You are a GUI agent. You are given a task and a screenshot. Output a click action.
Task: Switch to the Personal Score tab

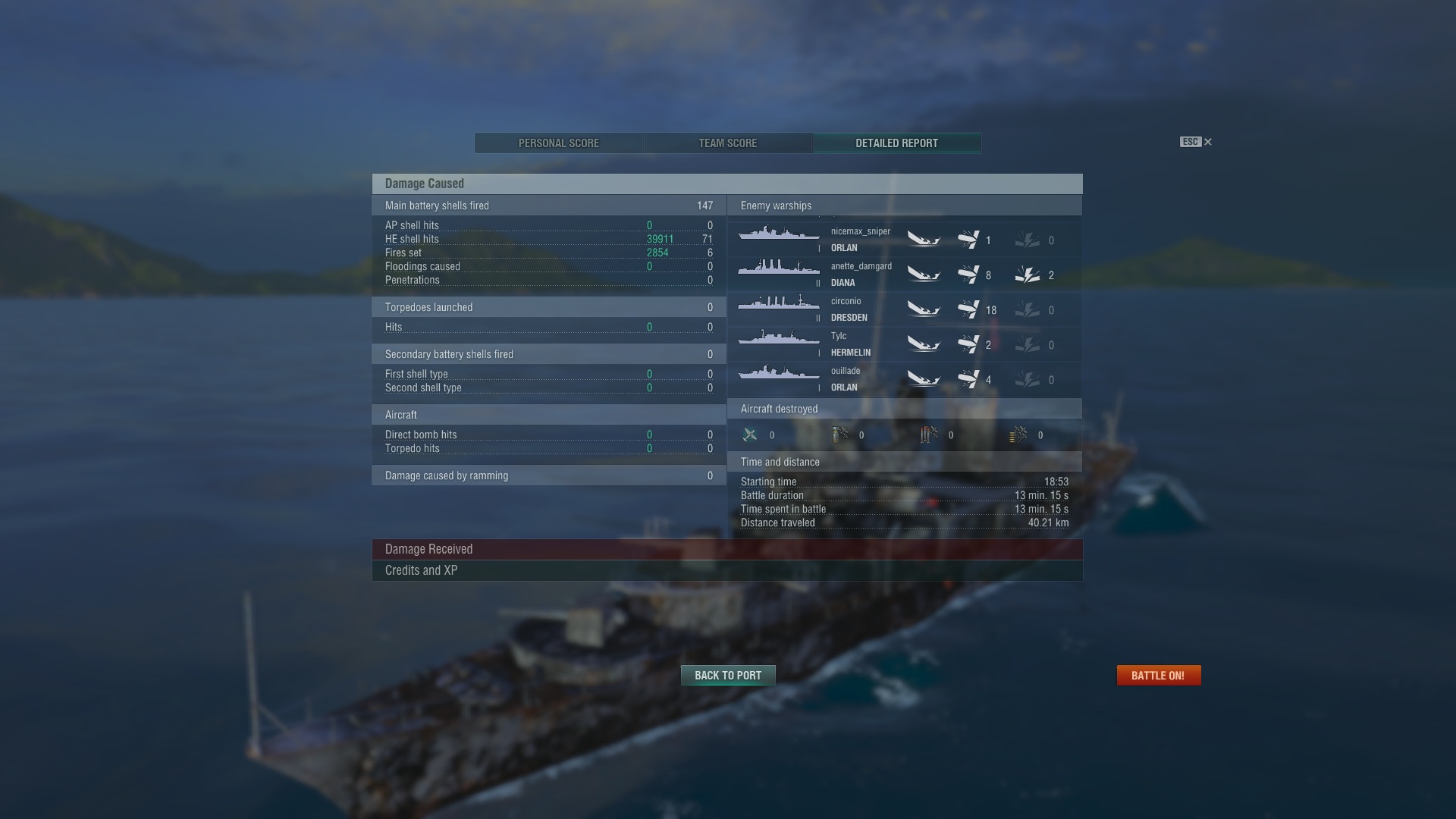559,143
